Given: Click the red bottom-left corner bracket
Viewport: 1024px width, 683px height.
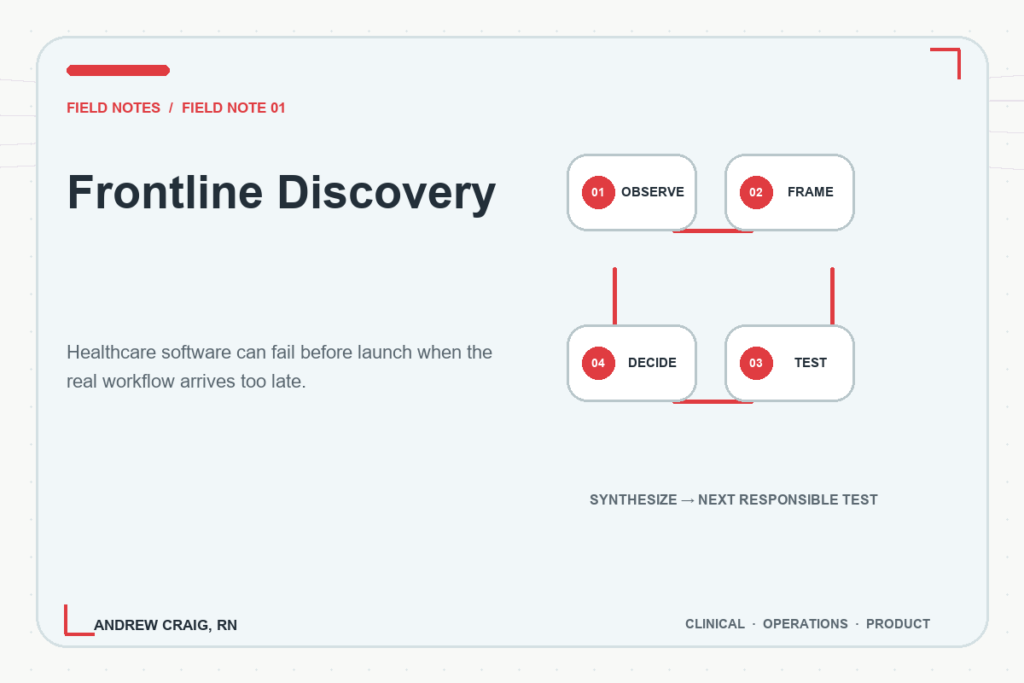Looking at the screenshot, I should pos(79,620).
